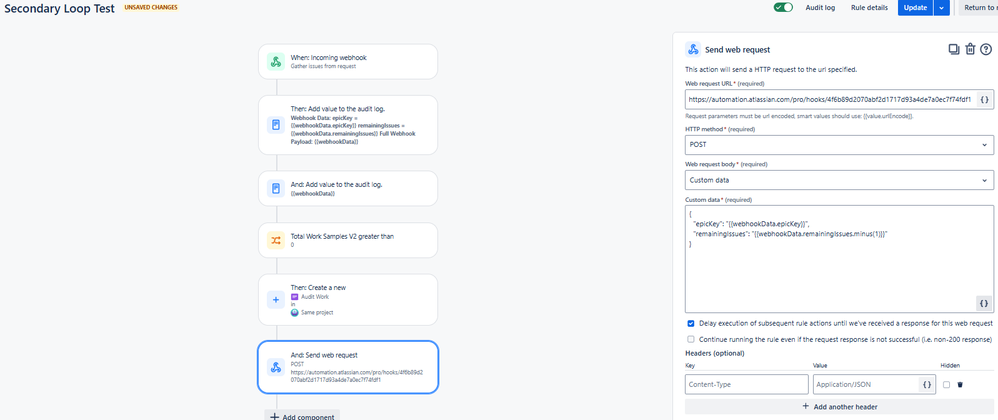
Task: Click Add another header button
Action: tap(839, 406)
